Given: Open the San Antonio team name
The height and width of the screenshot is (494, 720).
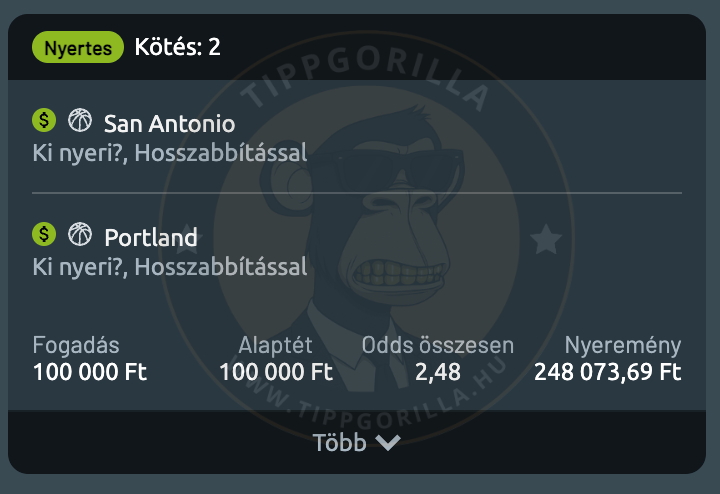Looking at the screenshot, I should click(x=169, y=124).
